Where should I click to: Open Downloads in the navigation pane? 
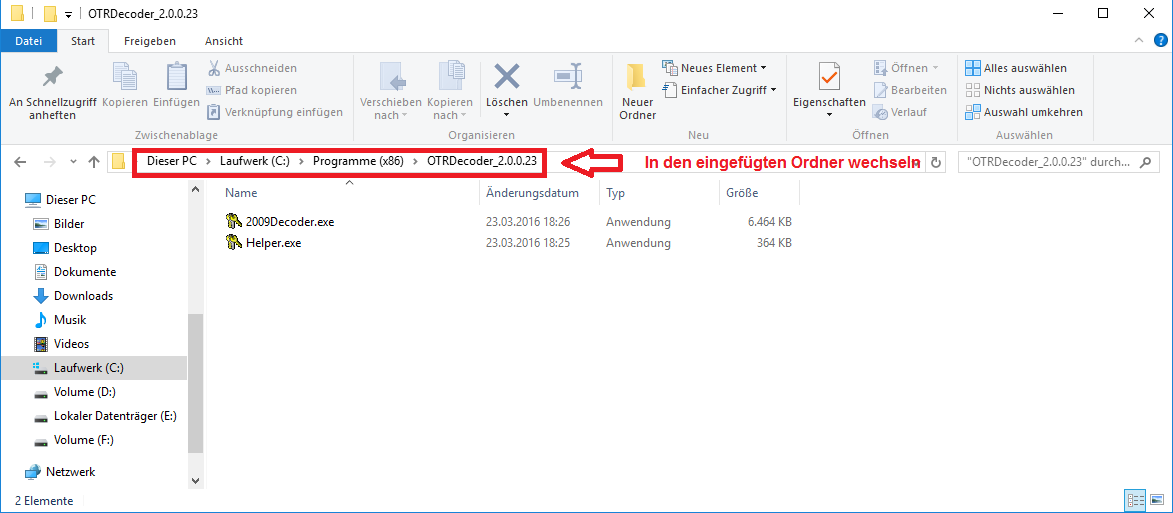tap(83, 296)
